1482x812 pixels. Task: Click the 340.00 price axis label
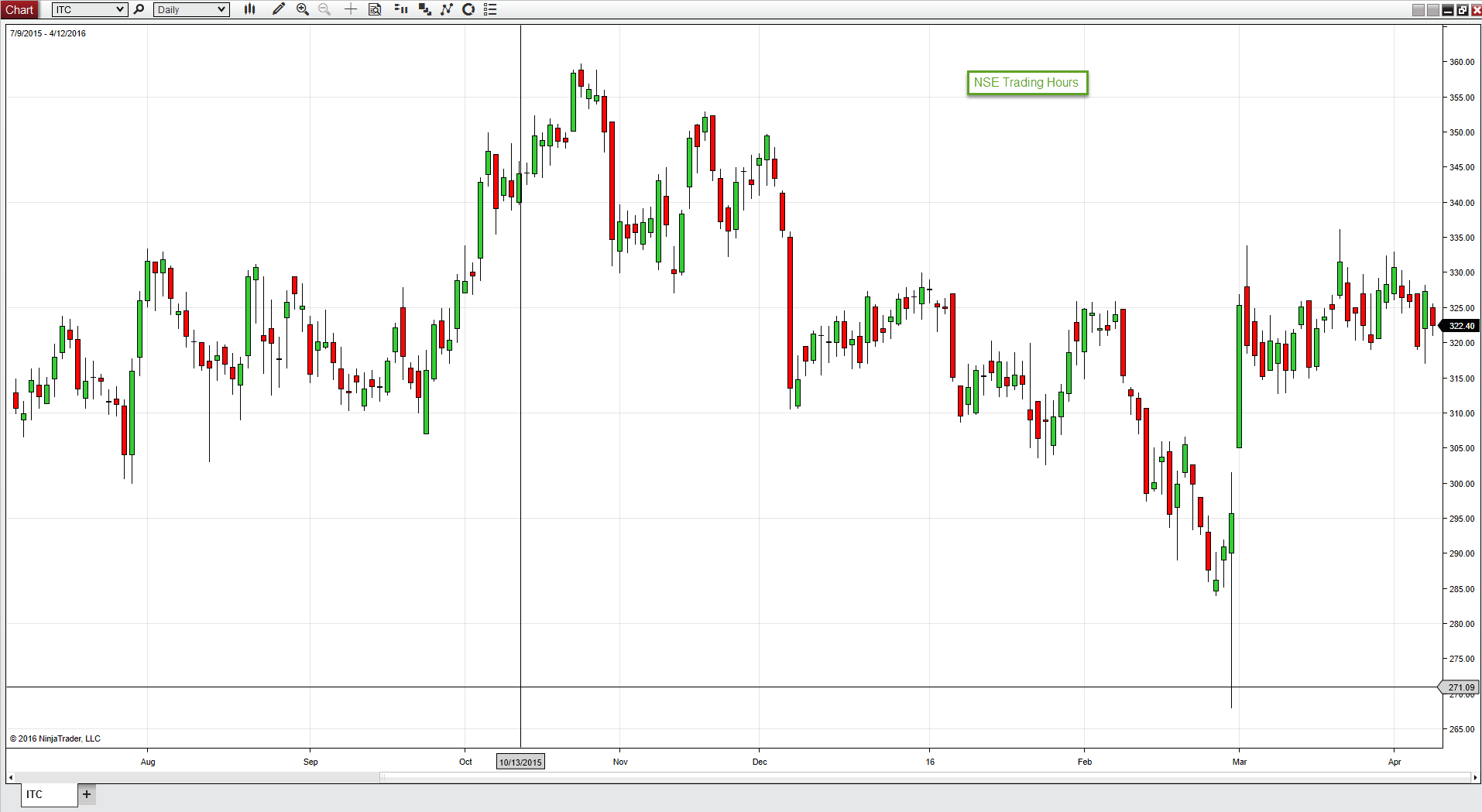pos(1462,203)
